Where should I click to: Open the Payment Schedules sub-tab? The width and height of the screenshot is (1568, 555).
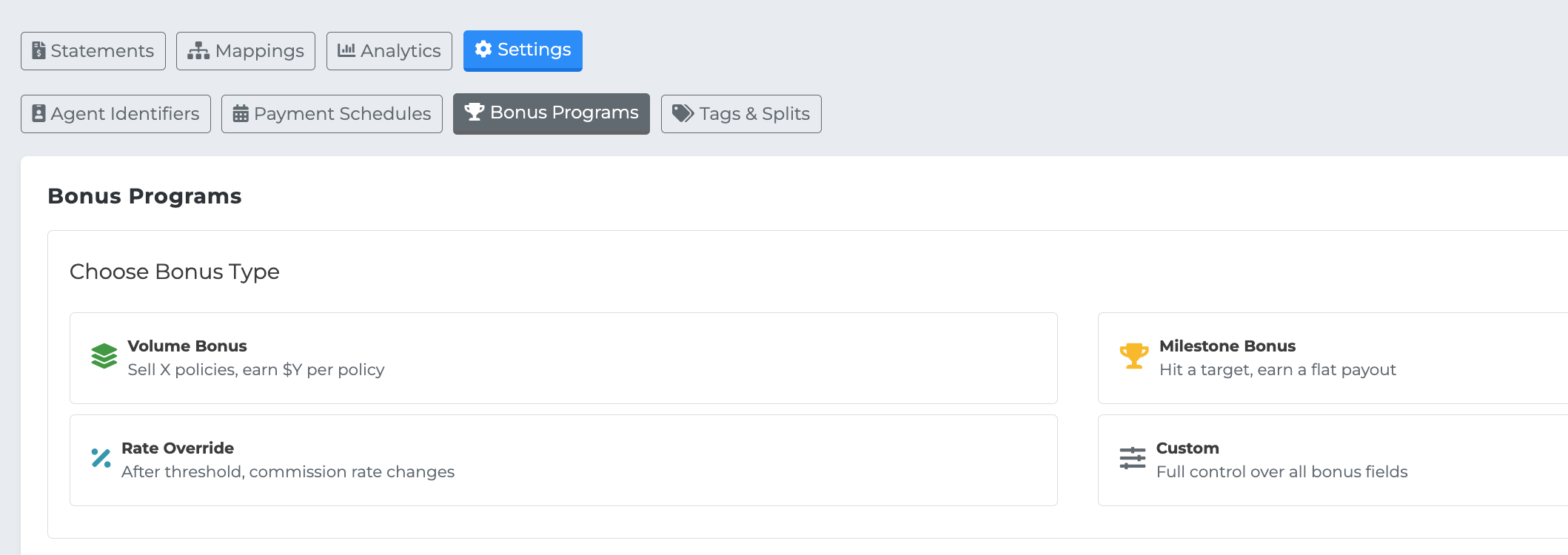point(332,114)
